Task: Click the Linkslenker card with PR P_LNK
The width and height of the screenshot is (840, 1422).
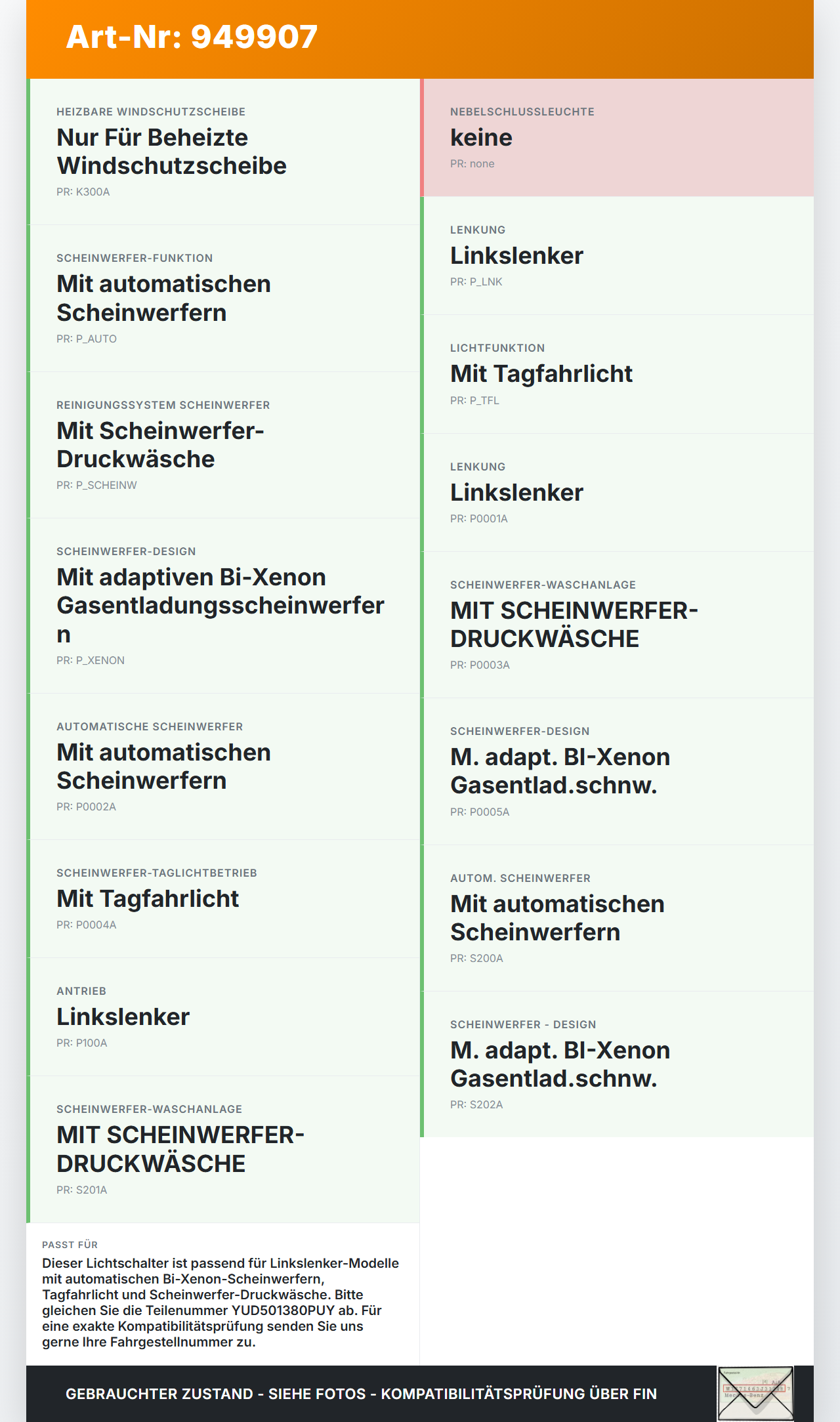Action: click(x=617, y=255)
